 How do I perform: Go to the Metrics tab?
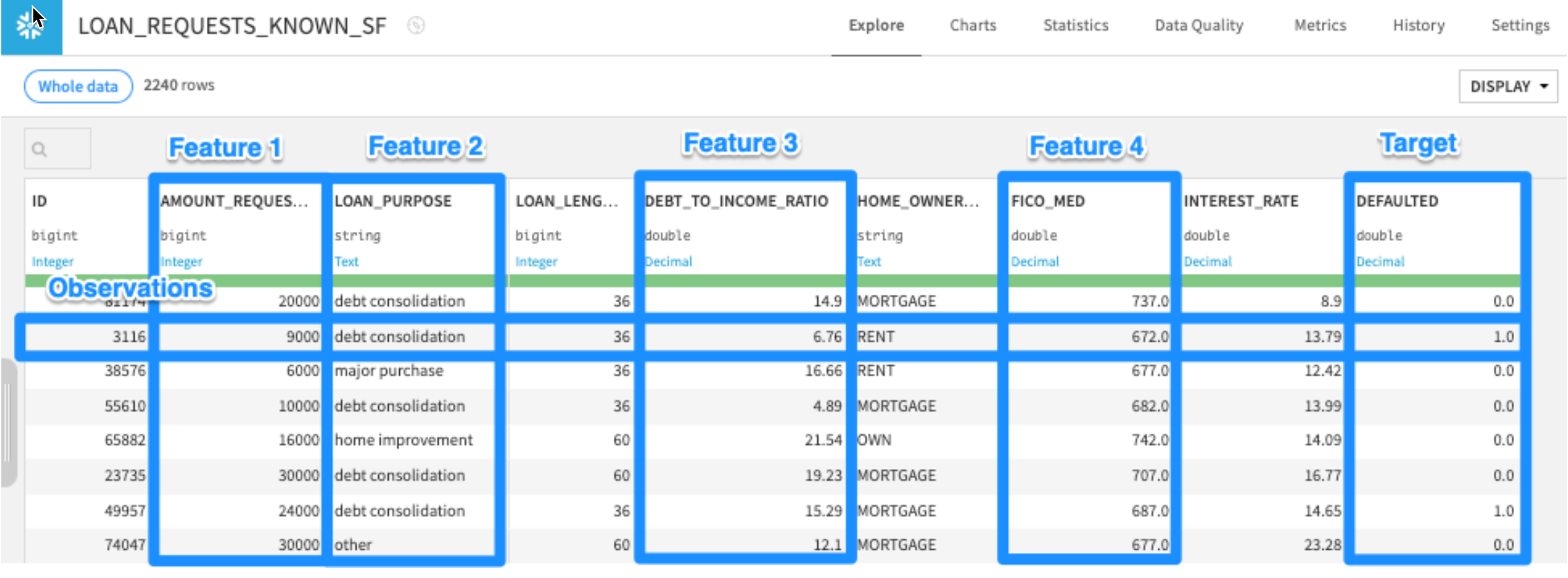[1320, 26]
